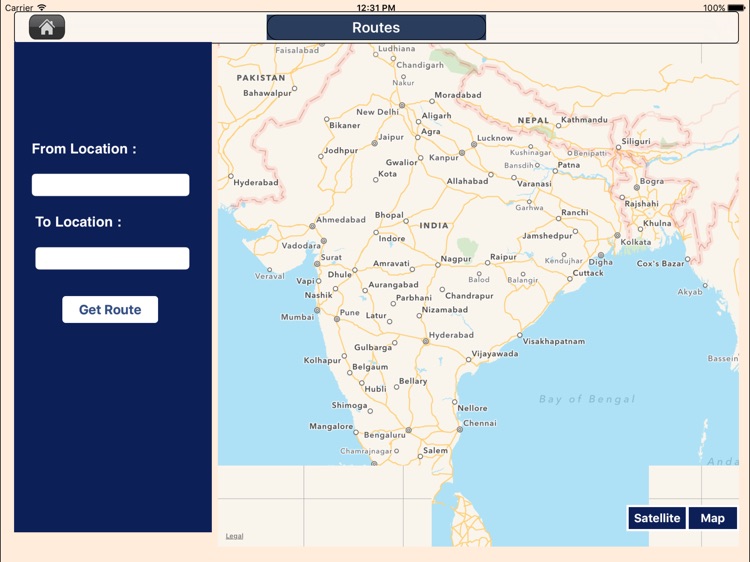Click the To Location input field
The height and width of the screenshot is (562, 750).
pyautogui.click(x=112, y=258)
